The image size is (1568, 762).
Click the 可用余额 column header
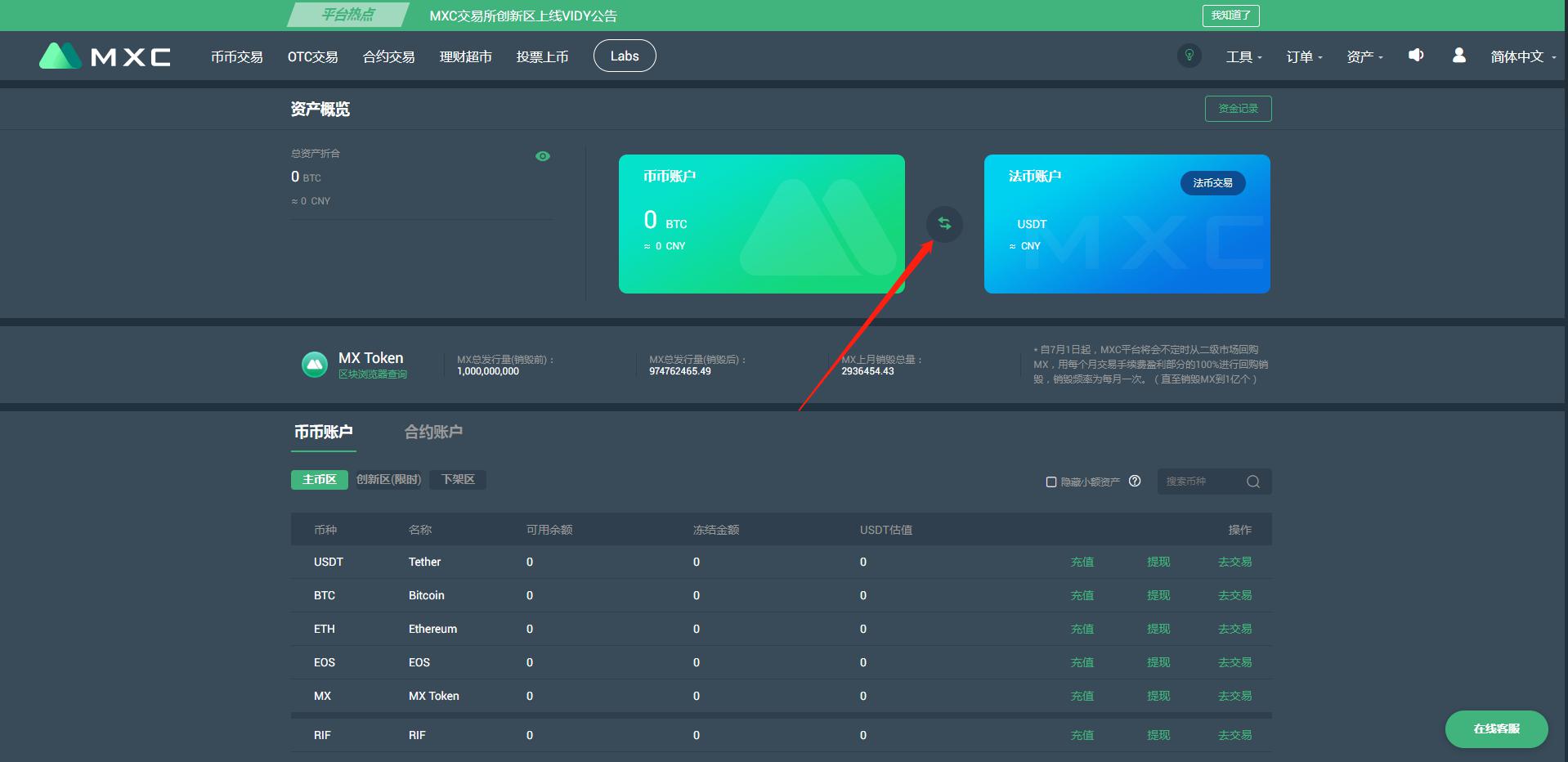(549, 530)
